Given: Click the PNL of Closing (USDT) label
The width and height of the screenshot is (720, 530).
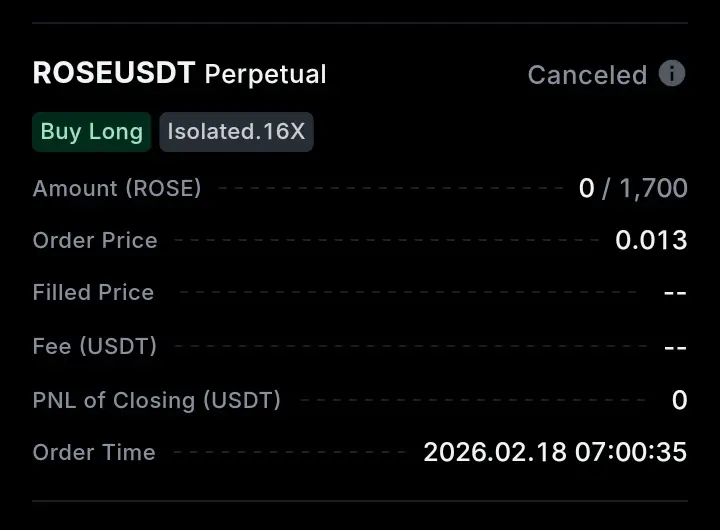Looking at the screenshot, I should 157,400.
